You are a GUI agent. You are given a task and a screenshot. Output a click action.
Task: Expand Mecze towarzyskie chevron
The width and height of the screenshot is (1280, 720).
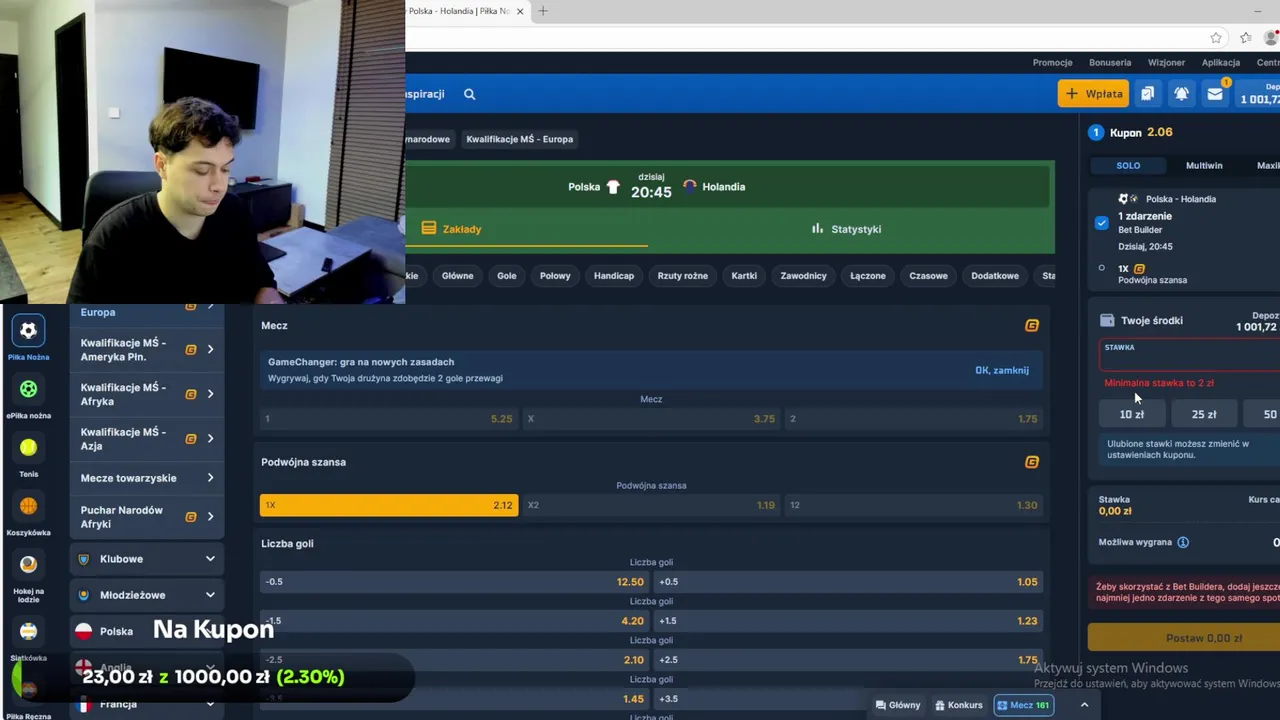[x=210, y=478]
